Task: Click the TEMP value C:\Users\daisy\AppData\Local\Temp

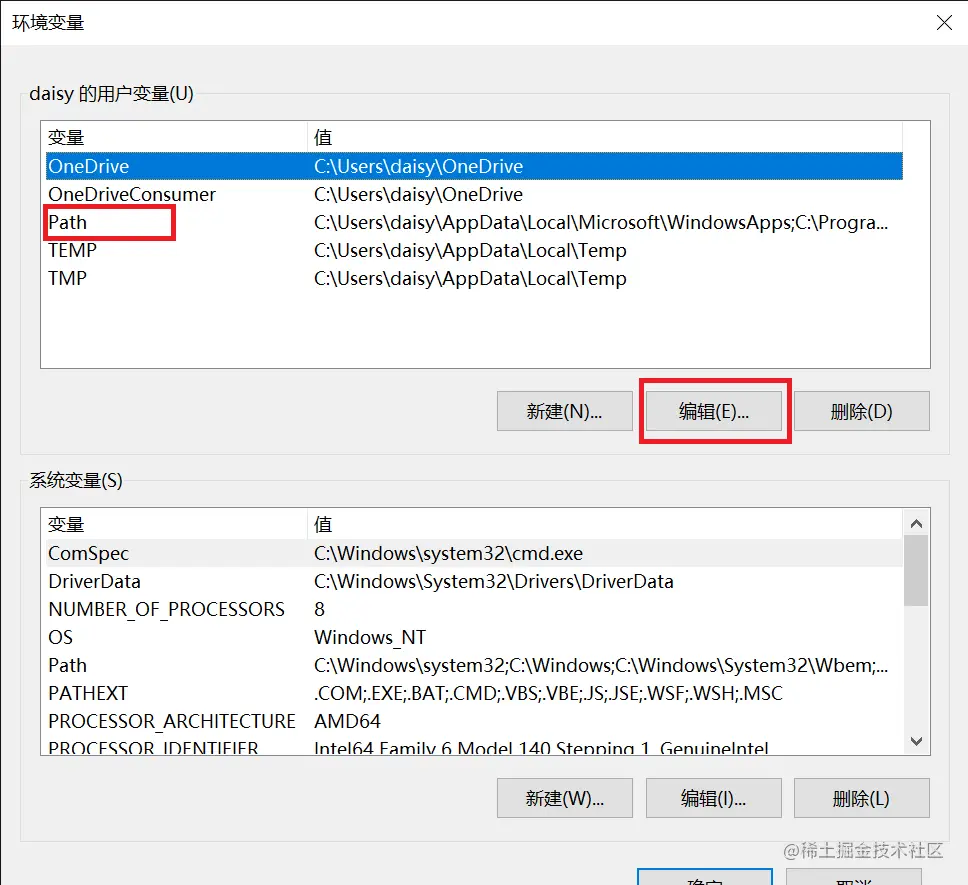Action: 470,251
